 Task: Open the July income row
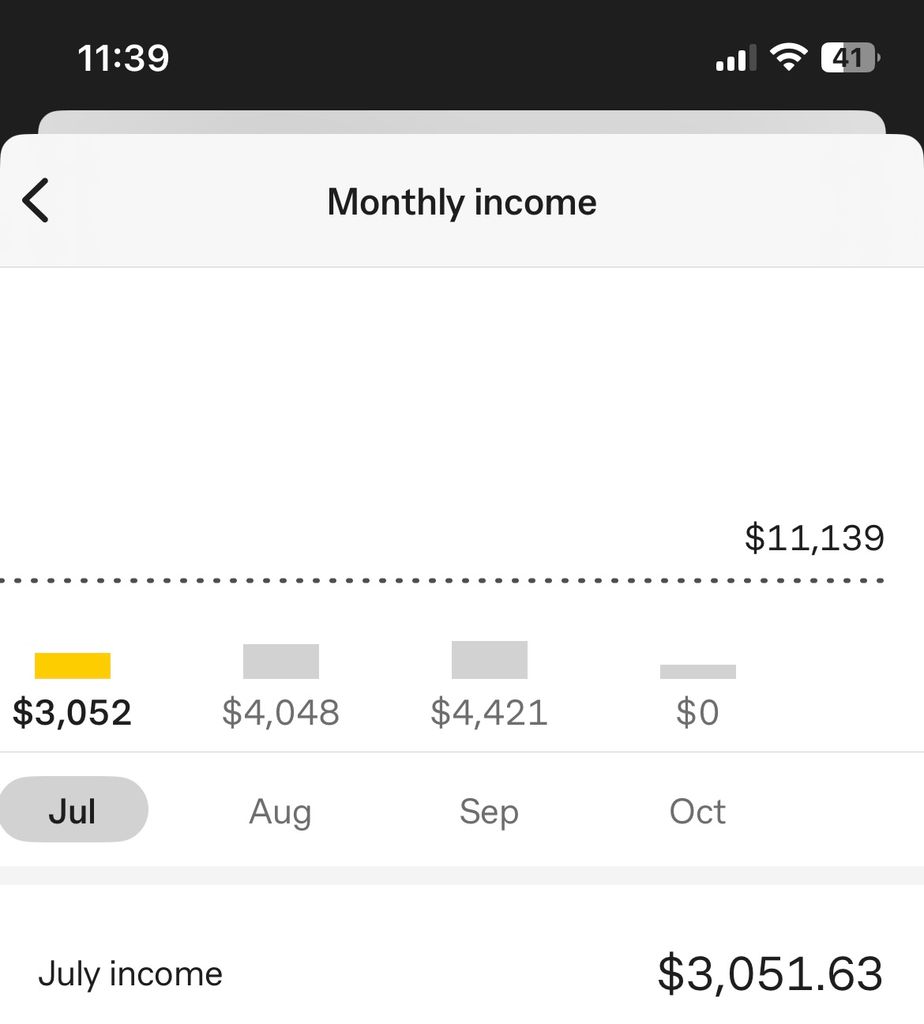point(131,974)
